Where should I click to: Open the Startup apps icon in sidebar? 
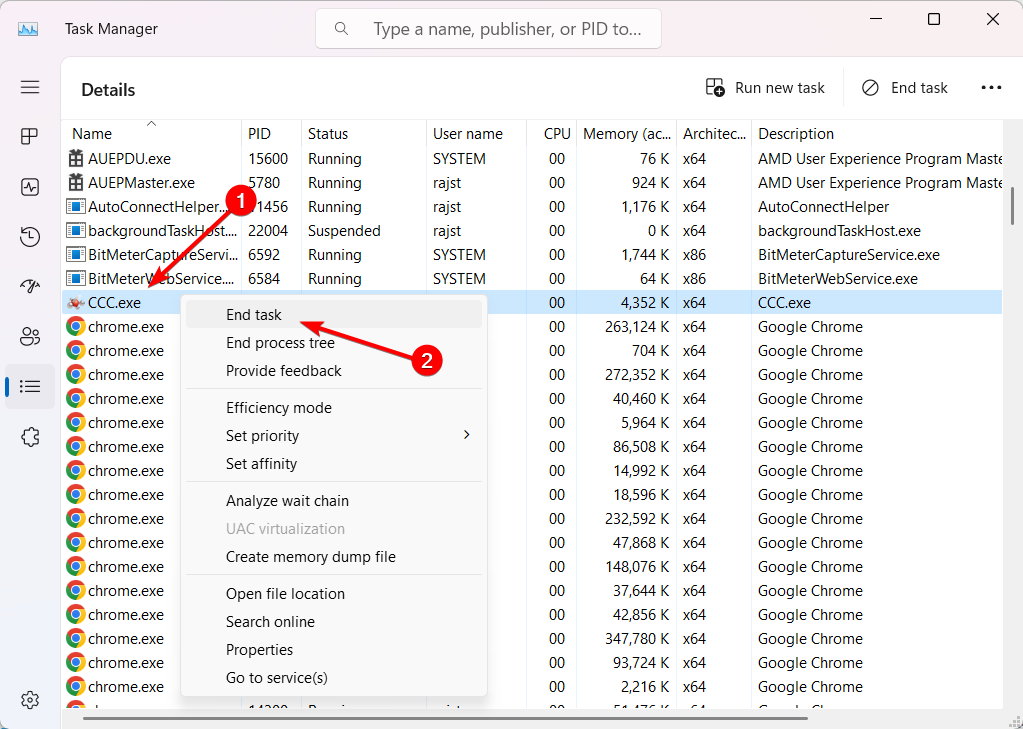[30, 286]
